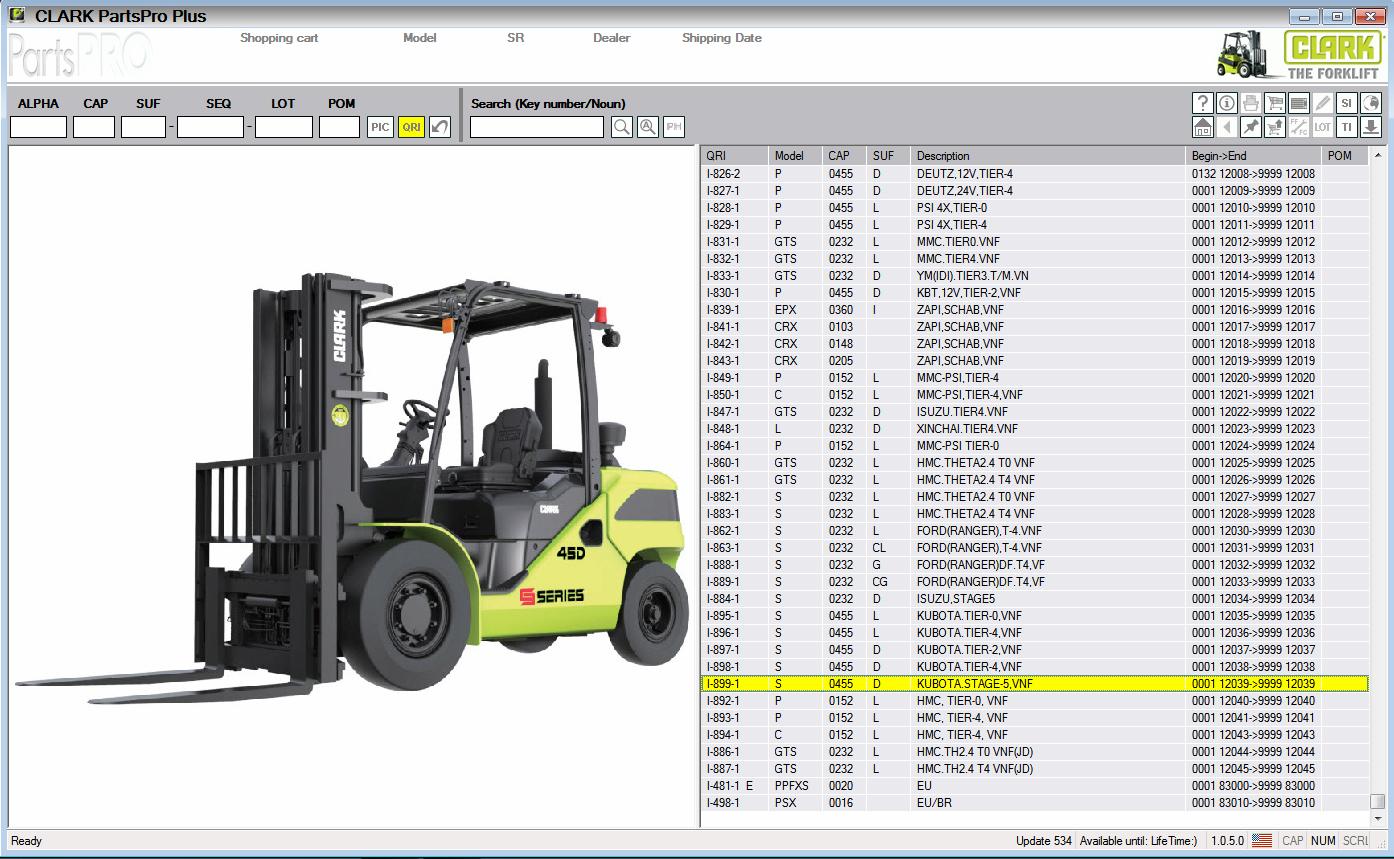Click the information (i) icon
The height and width of the screenshot is (859, 1394).
pos(1227,103)
